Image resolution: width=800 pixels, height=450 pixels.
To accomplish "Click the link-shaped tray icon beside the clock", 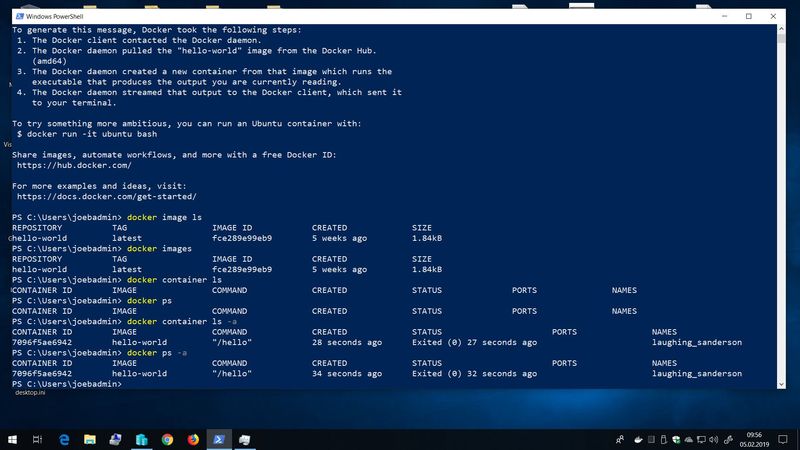I will tap(729, 439).
